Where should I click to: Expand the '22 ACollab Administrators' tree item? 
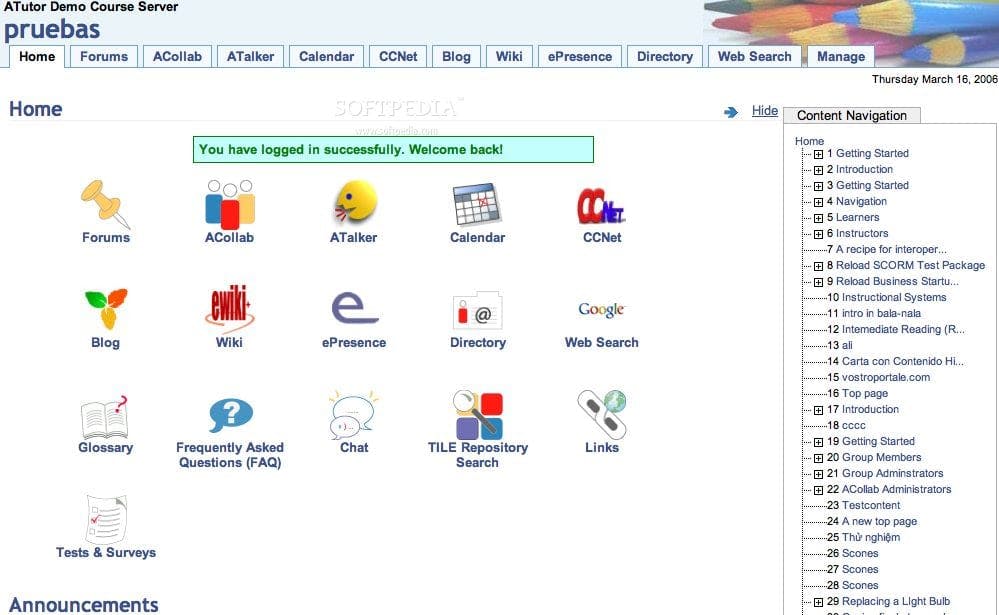[x=819, y=489]
